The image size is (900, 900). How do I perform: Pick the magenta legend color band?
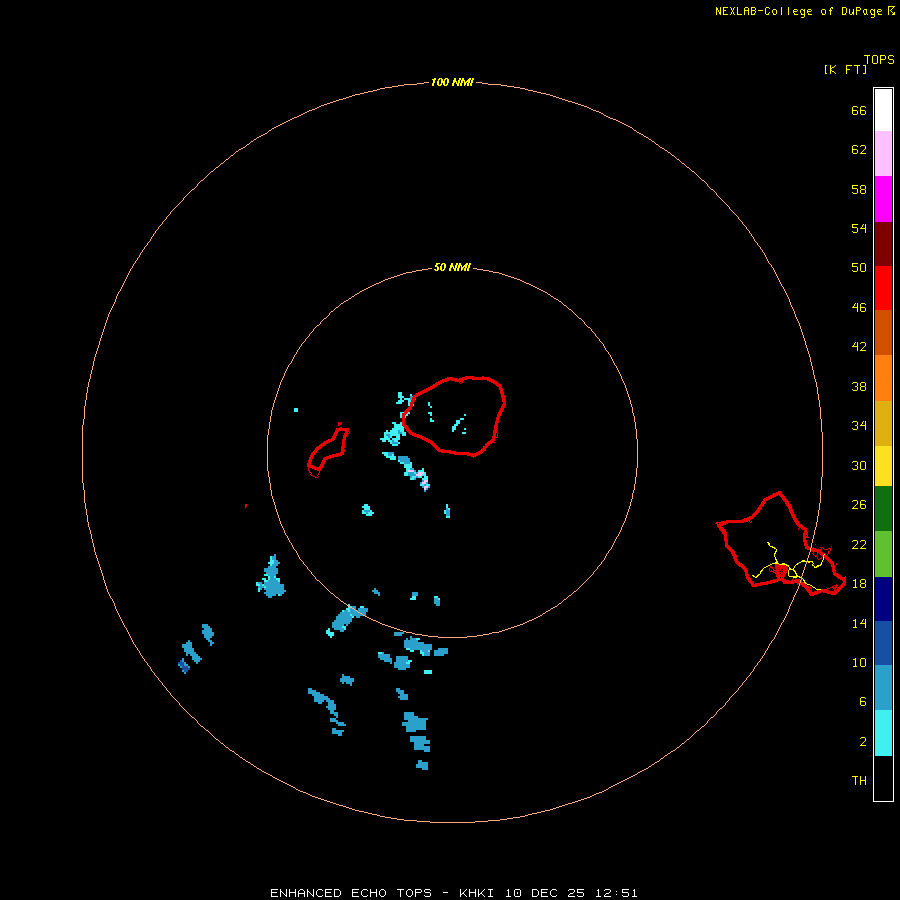[883, 199]
